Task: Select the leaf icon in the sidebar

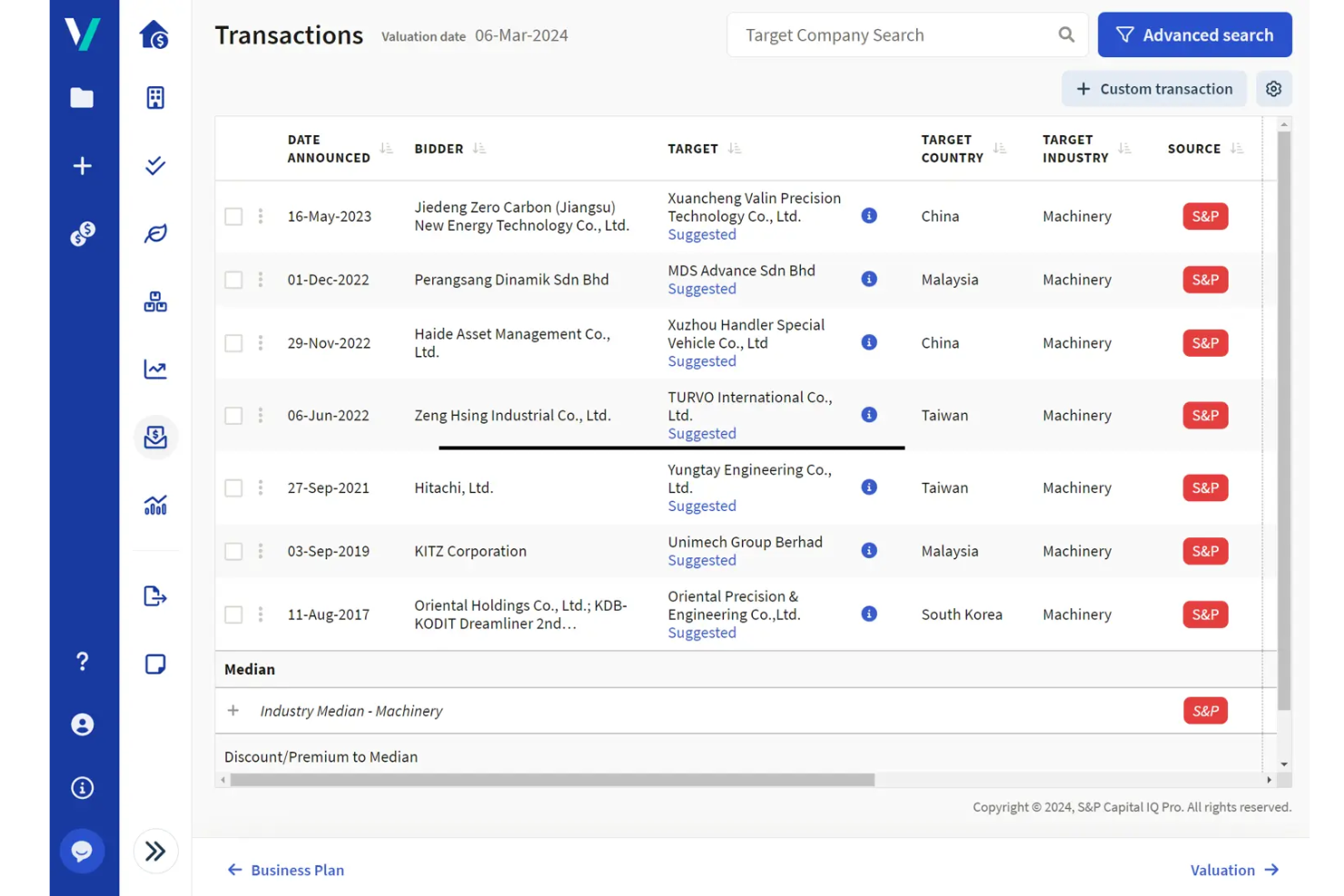Action: click(x=154, y=233)
